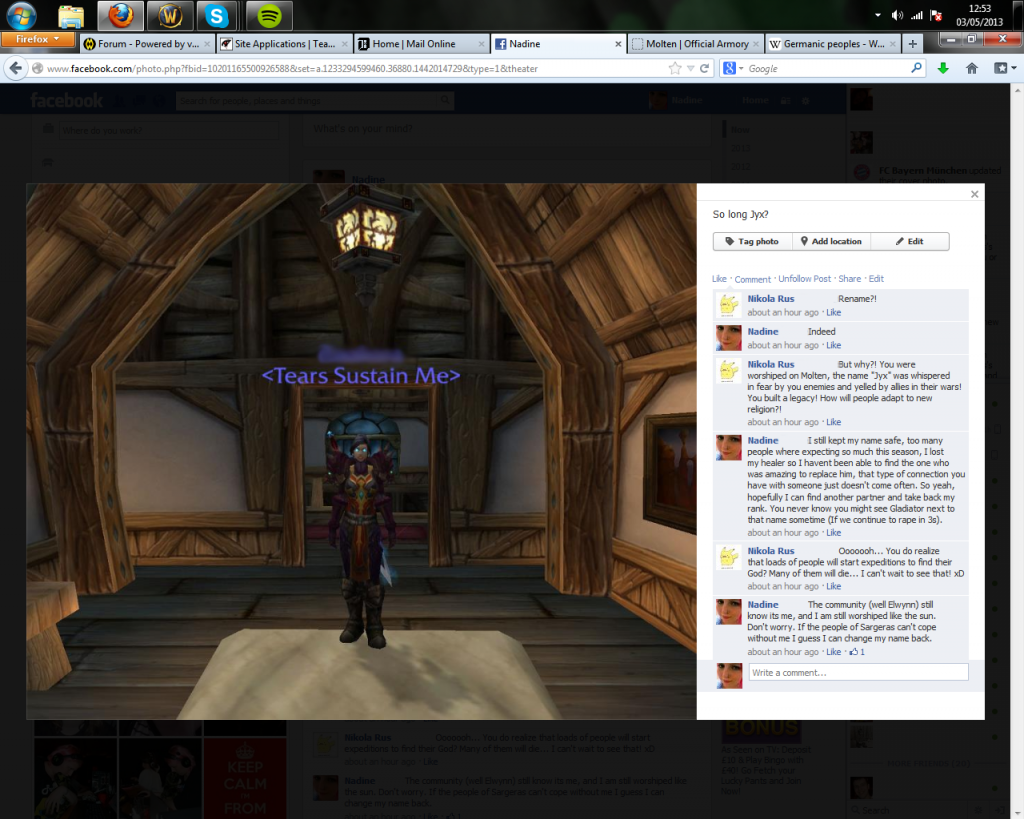Viewport: 1024px width, 819px height.
Task: Click the Tag photo button
Action: pyautogui.click(x=752, y=241)
